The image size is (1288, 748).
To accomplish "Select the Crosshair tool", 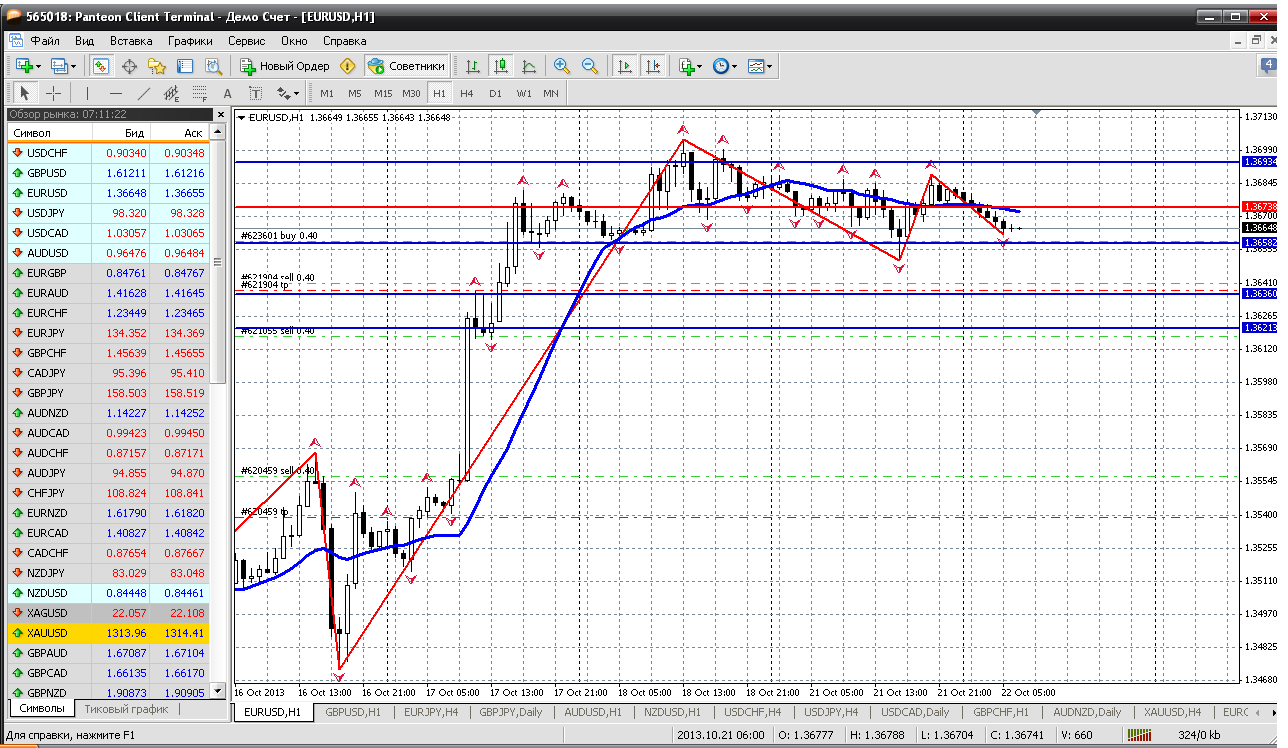I will [x=53, y=93].
